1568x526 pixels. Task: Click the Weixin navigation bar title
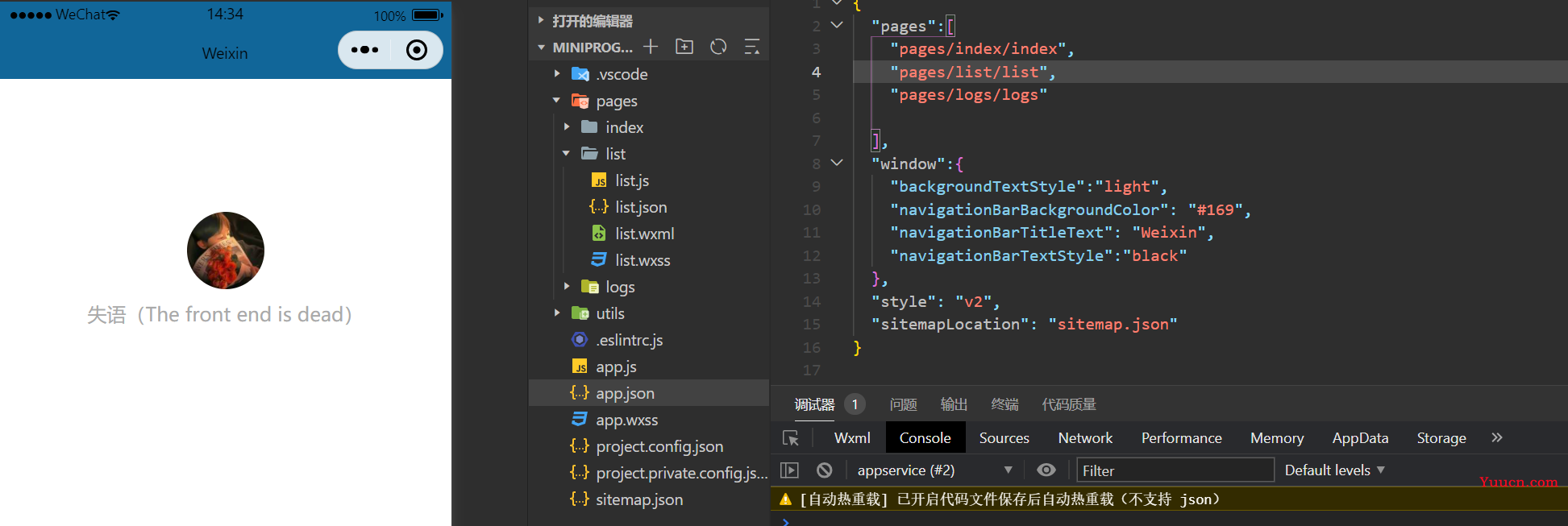[225, 53]
